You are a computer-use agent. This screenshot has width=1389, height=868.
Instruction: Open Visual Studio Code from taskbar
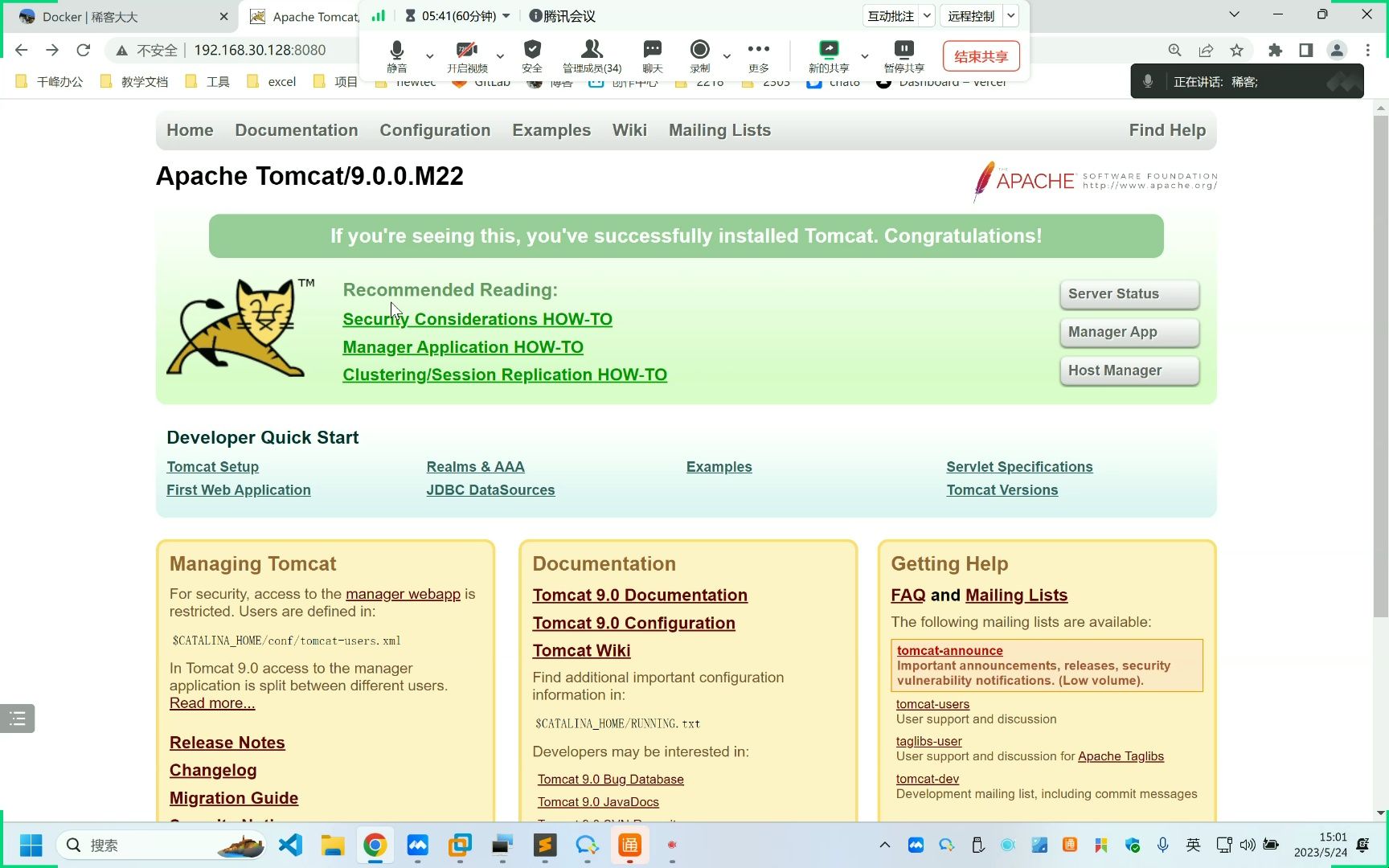click(290, 845)
